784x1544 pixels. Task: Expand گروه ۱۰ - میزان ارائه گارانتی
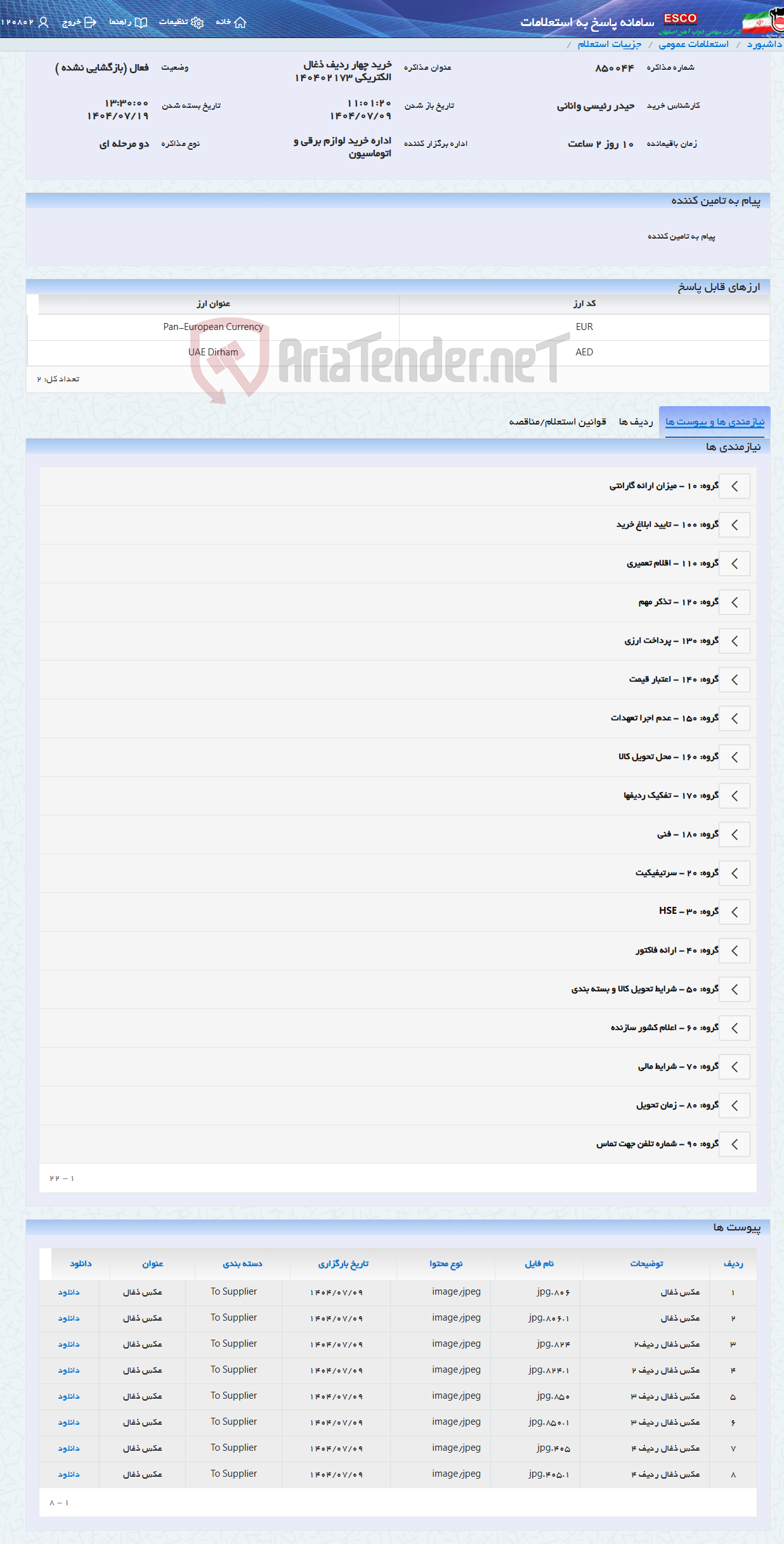(735, 485)
